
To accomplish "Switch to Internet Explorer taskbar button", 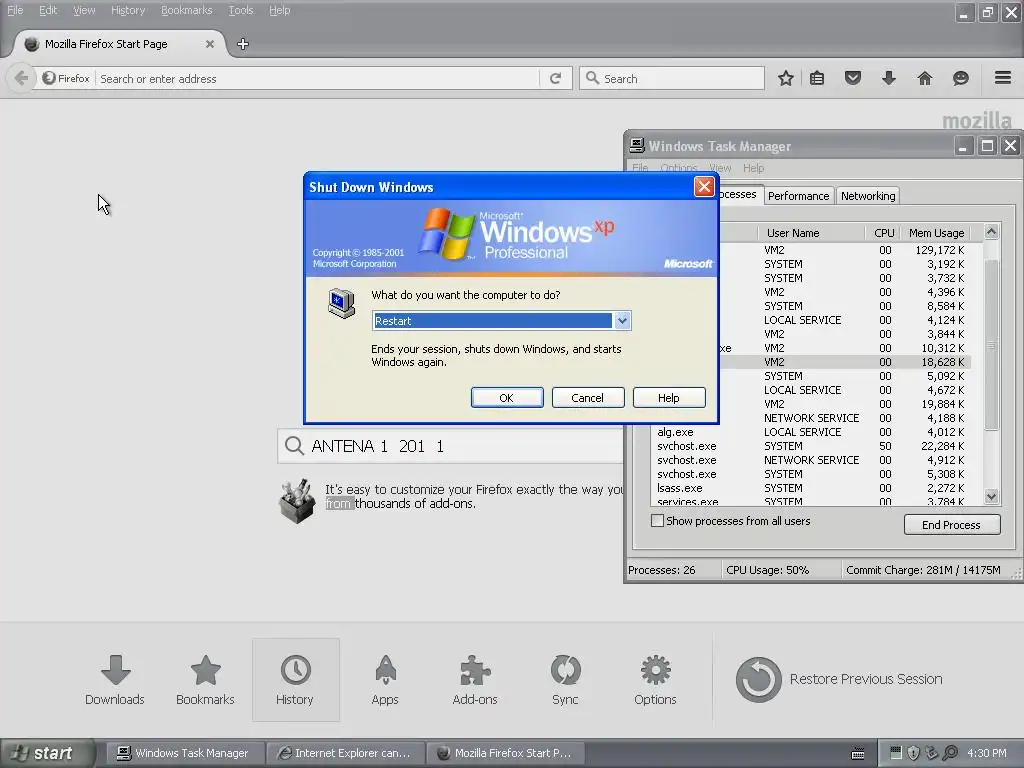I will click(x=346, y=753).
